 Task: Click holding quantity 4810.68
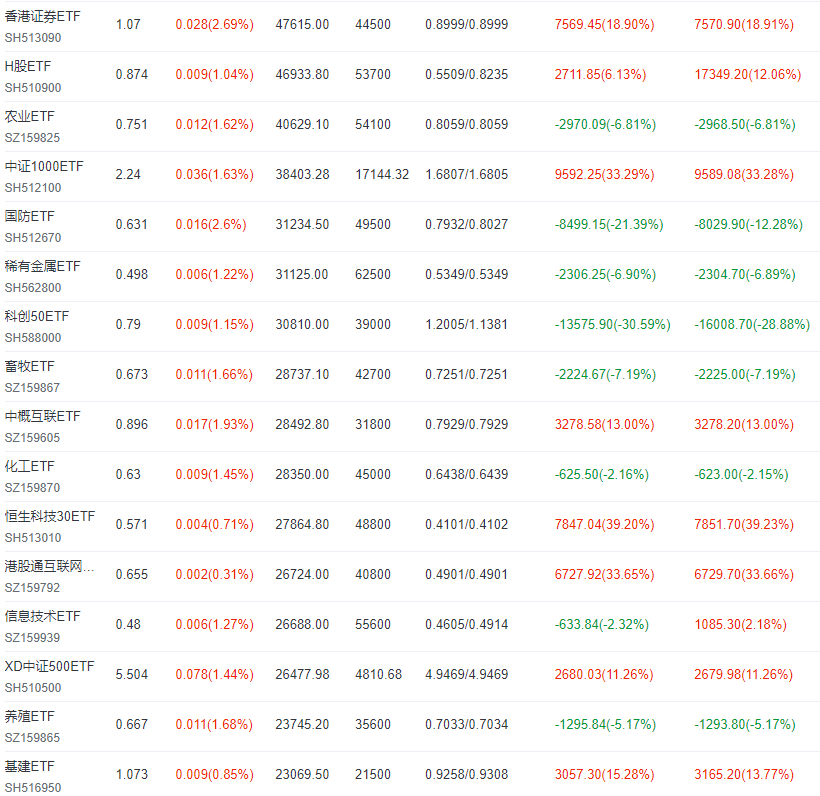[379, 675]
